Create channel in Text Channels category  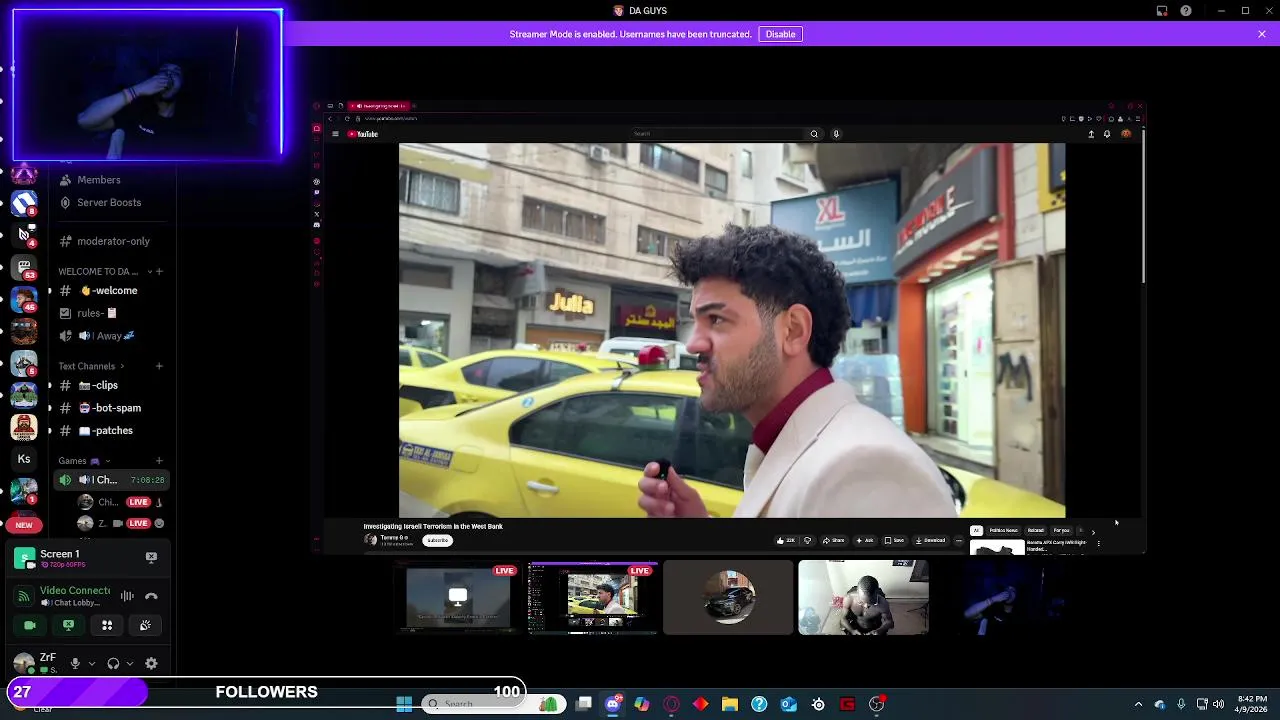tap(159, 366)
